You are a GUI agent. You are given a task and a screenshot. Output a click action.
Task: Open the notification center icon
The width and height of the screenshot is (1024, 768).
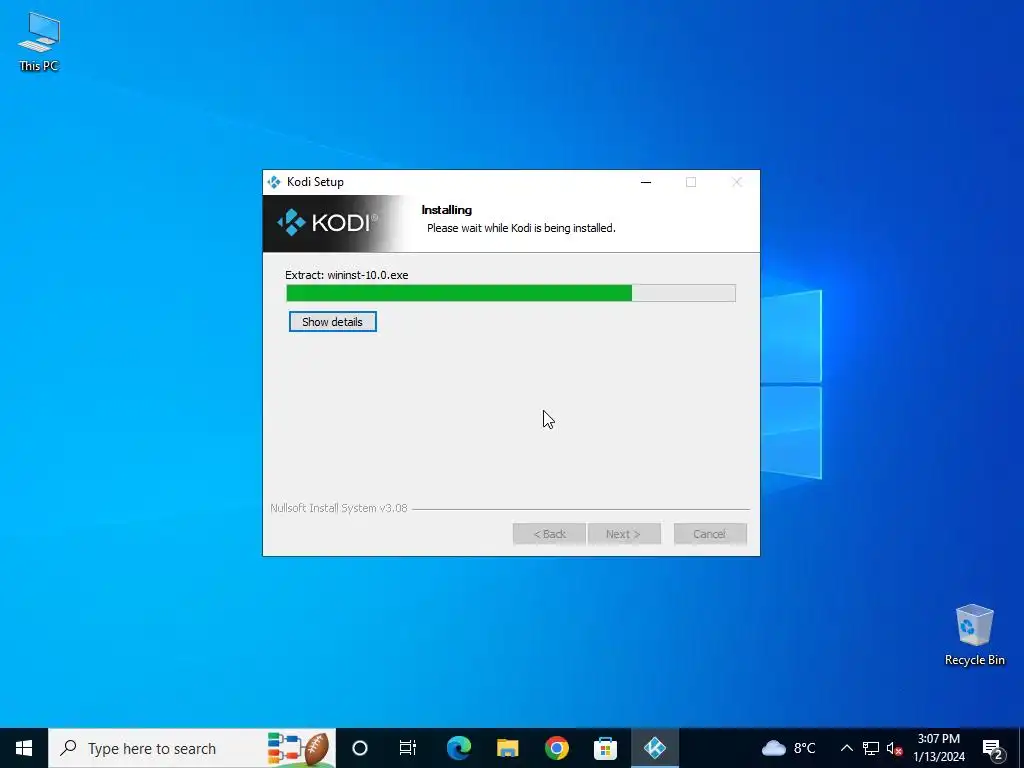tap(993, 749)
